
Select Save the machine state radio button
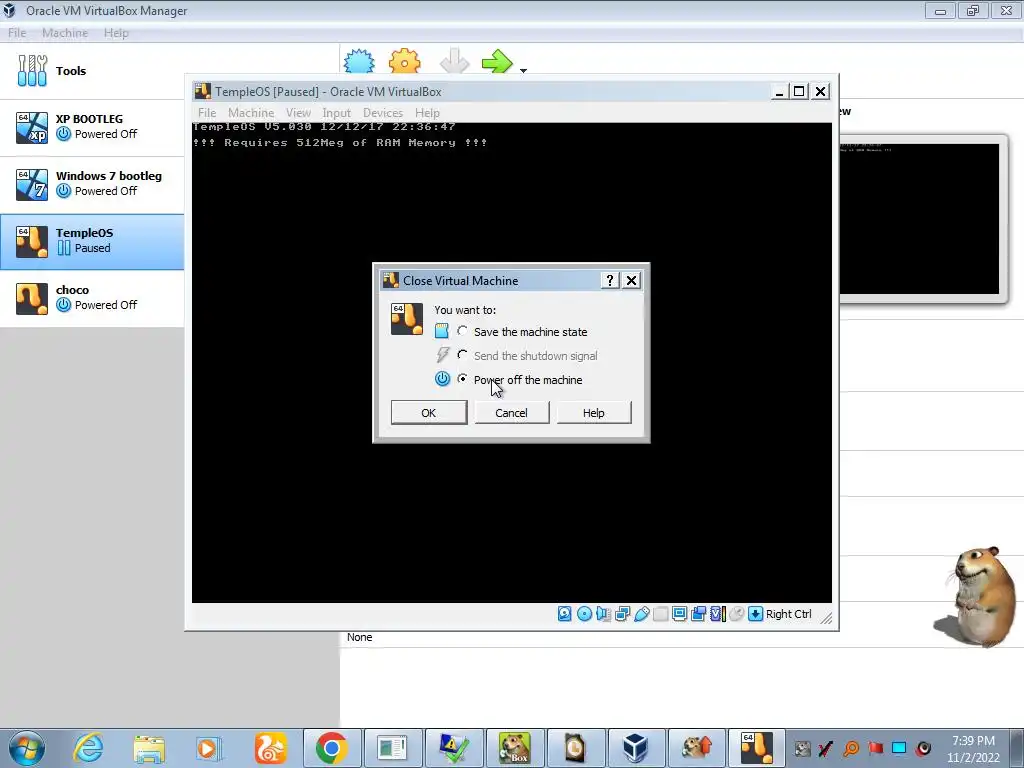point(462,331)
